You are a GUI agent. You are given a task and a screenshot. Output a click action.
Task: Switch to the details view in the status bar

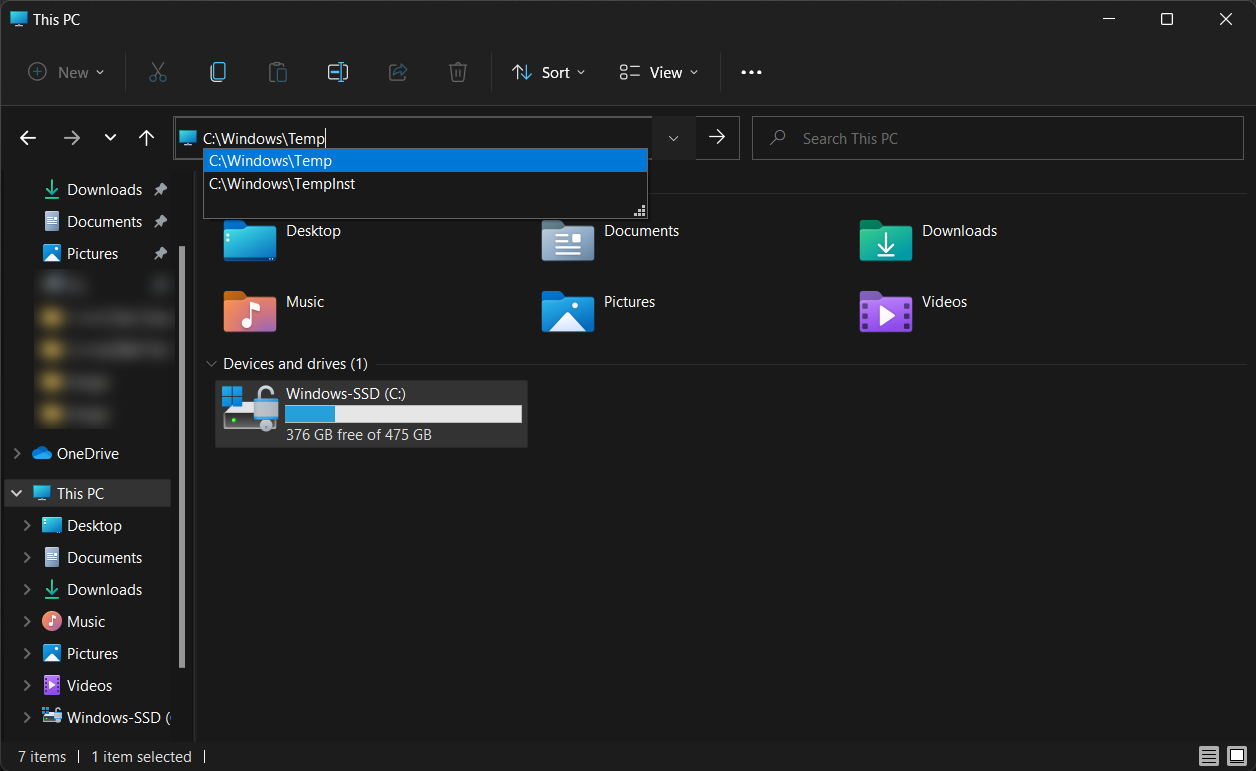[1209, 756]
